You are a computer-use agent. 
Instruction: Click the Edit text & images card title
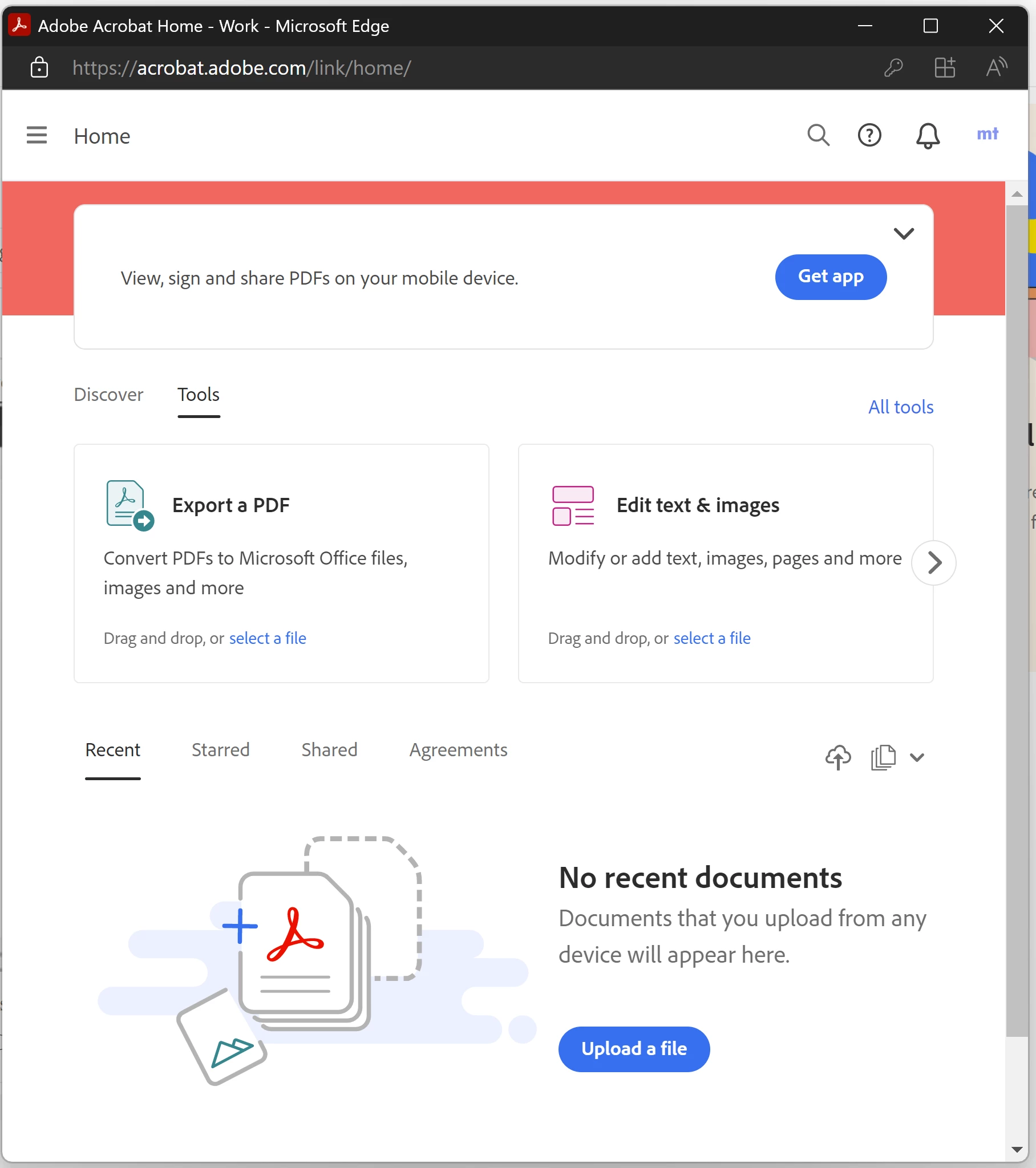pyautogui.click(x=698, y=505)
